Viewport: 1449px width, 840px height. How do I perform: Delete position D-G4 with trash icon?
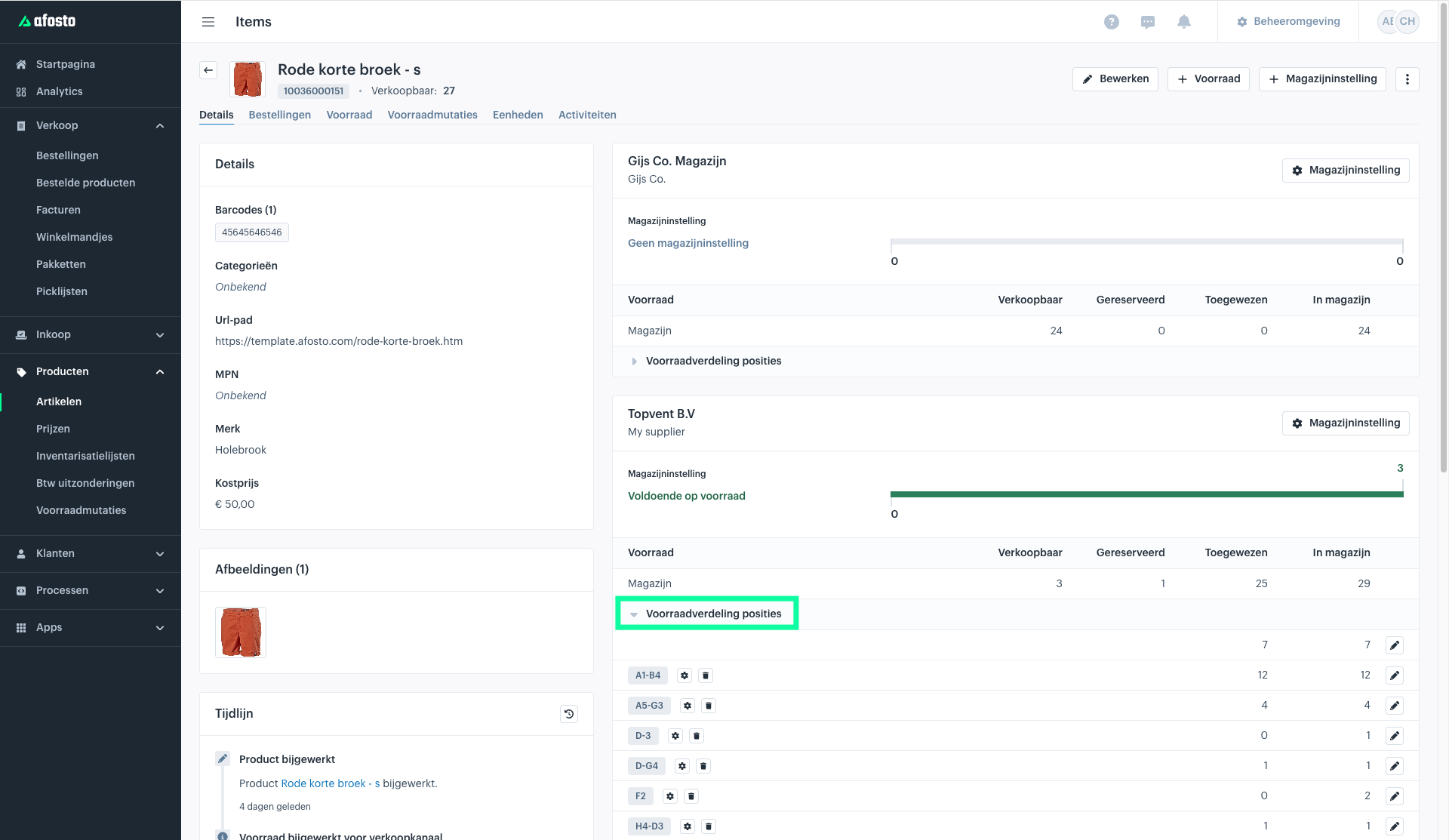[703, 766]
